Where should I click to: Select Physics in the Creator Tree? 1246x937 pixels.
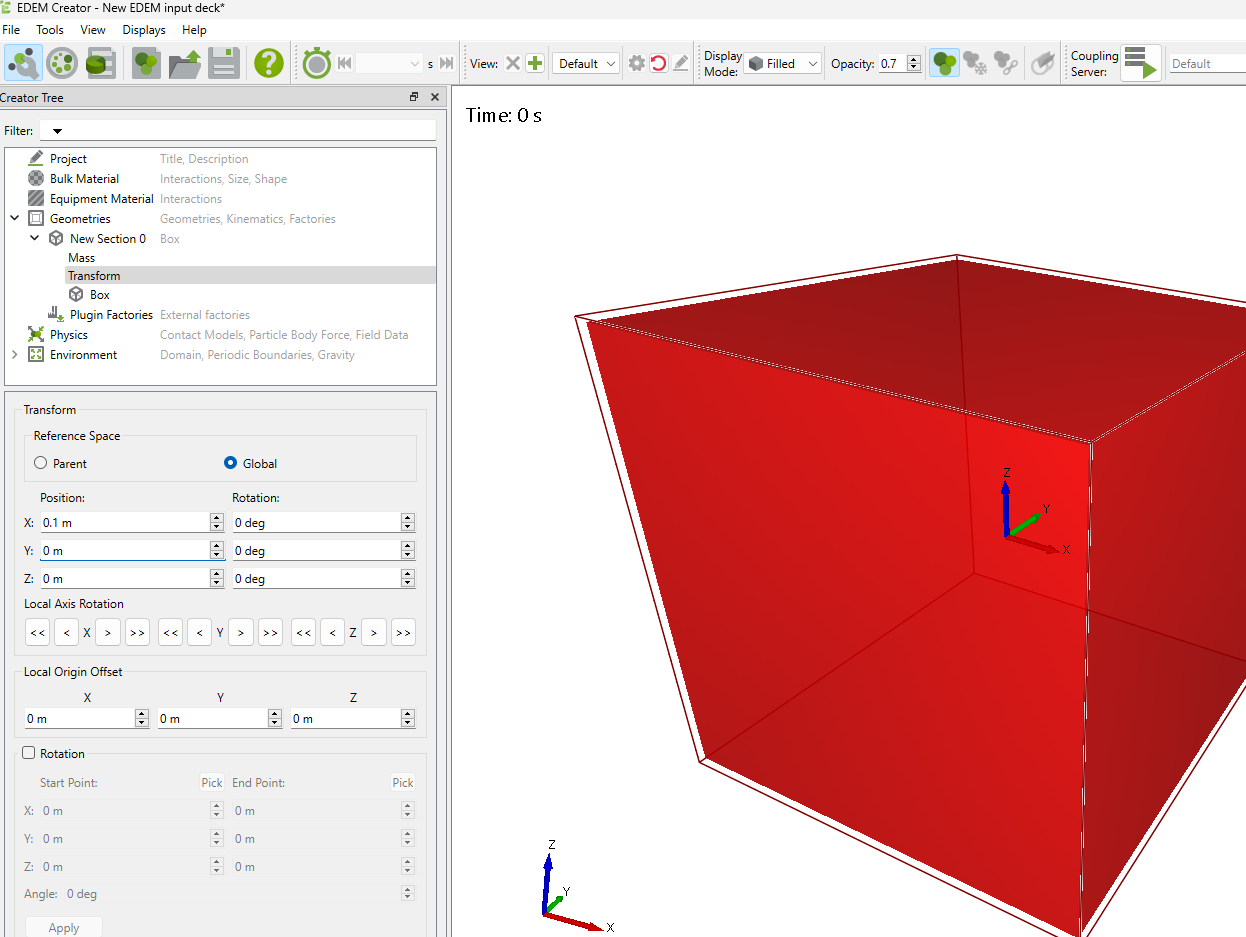click(x=69, y=335)
